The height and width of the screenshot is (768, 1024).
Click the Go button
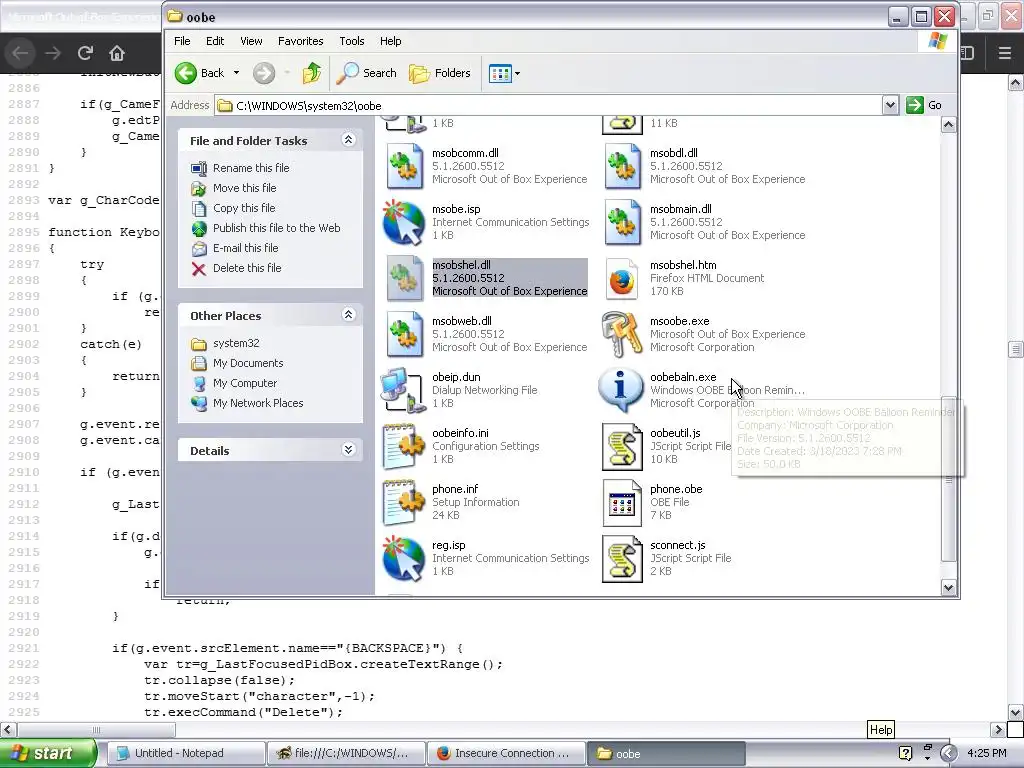coord(924,105)
